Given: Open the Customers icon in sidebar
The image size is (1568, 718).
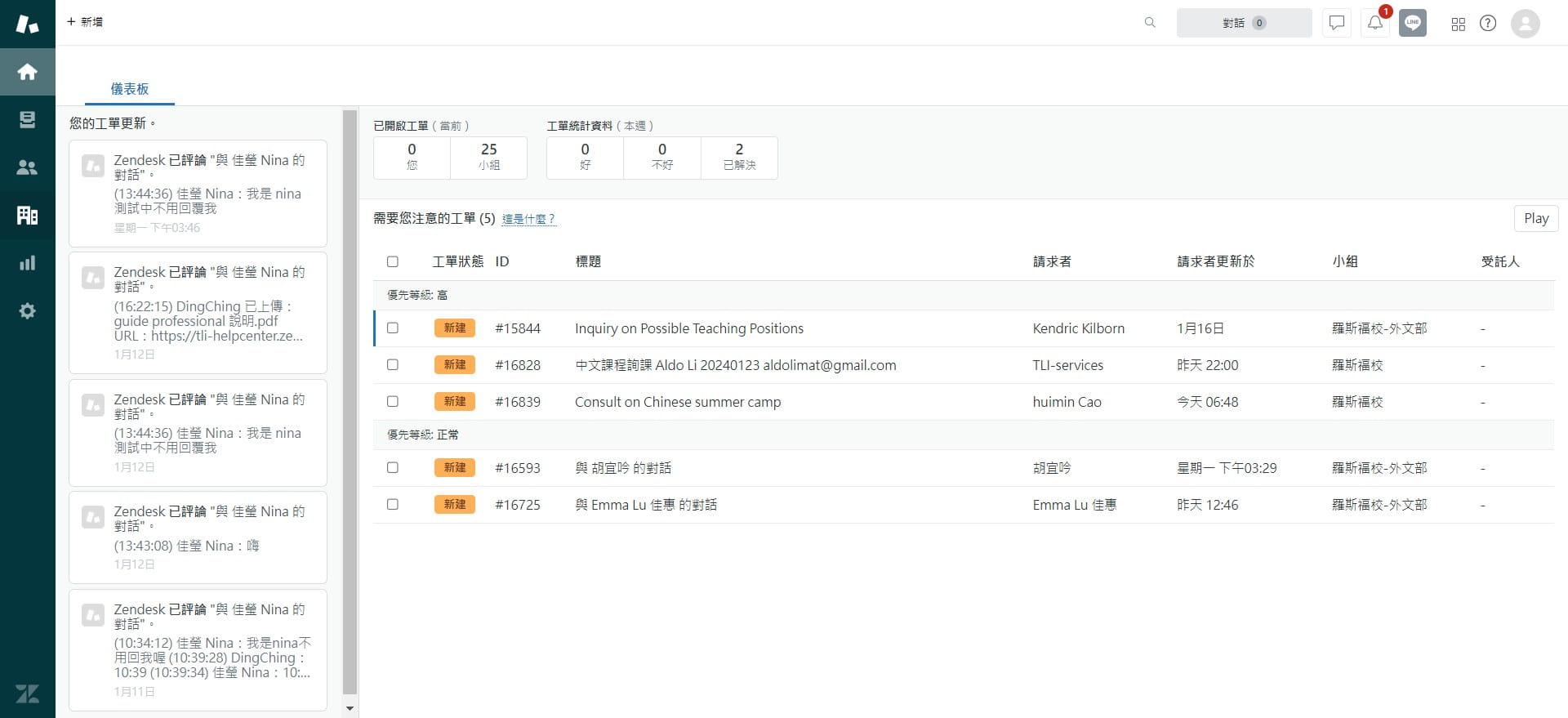Looking at the screenshot, I should [x=27, y=167].
